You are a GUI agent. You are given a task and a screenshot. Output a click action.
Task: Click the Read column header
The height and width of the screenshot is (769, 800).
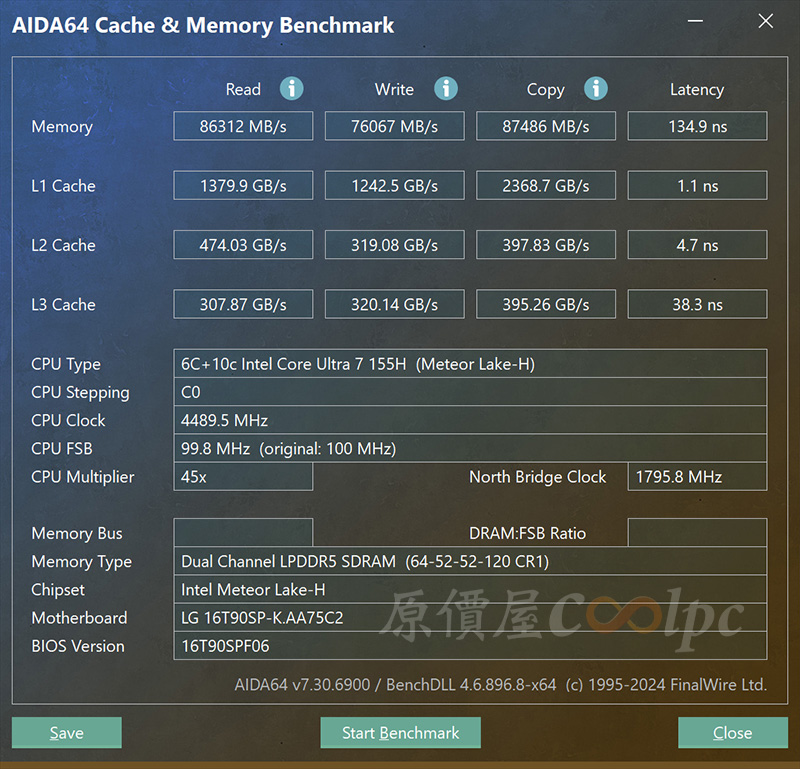click(243, 89)
